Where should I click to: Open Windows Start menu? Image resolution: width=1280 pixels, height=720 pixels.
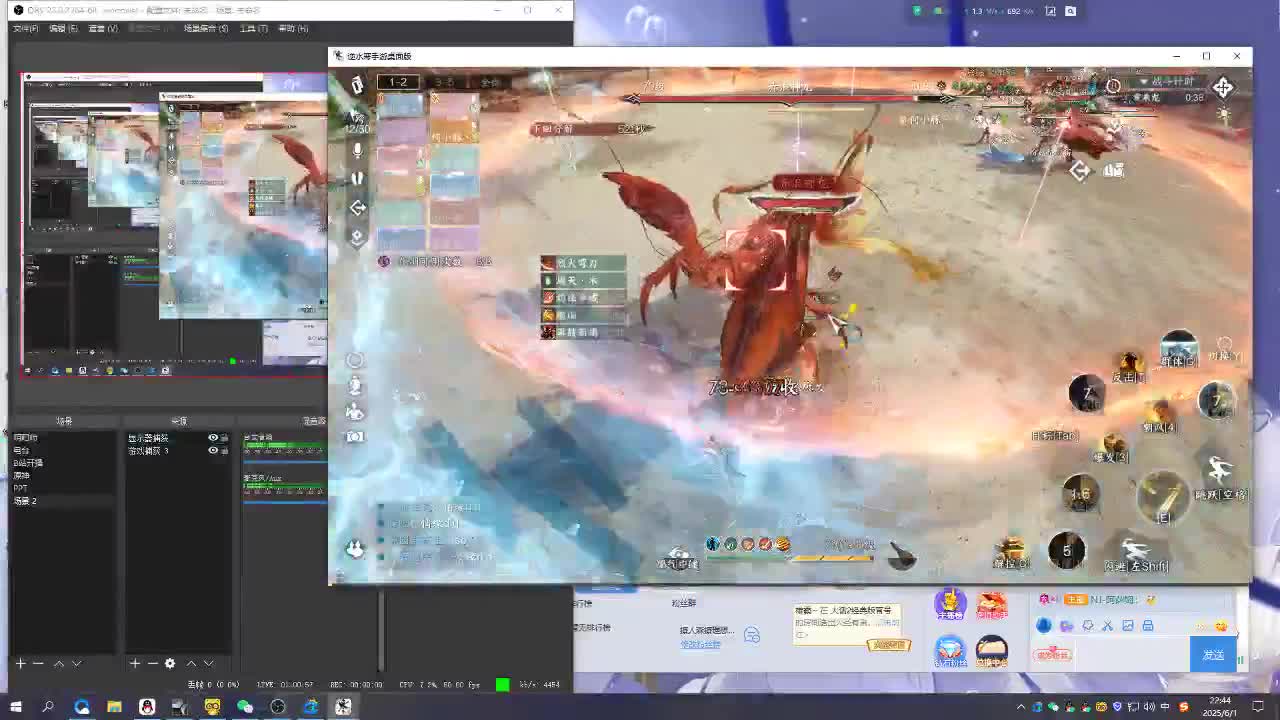pyautogui.click(x=15, y=707)
